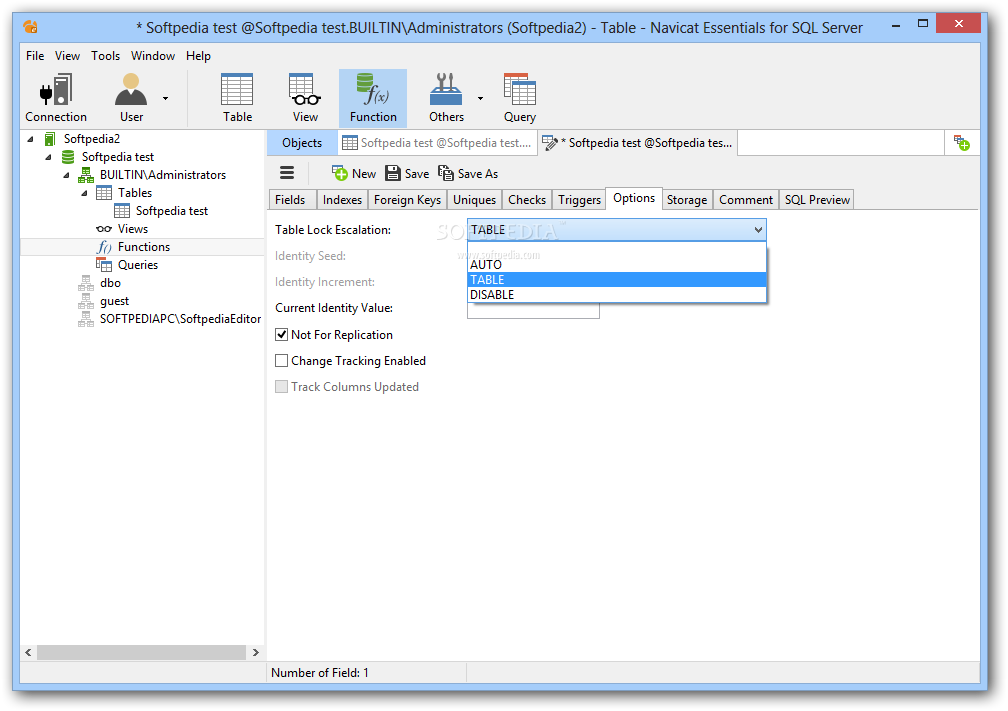
Task: Click the New button
Action: (x=354, y=174)
